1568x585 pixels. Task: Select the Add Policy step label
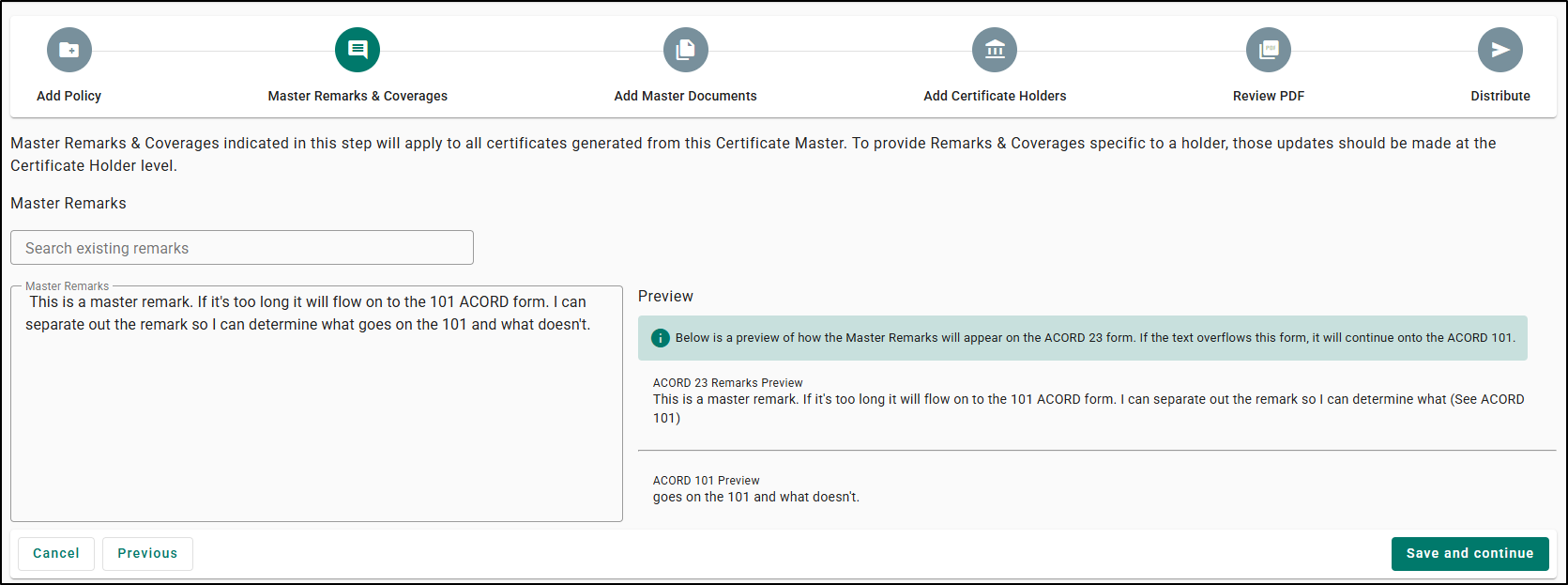[69, 96]
